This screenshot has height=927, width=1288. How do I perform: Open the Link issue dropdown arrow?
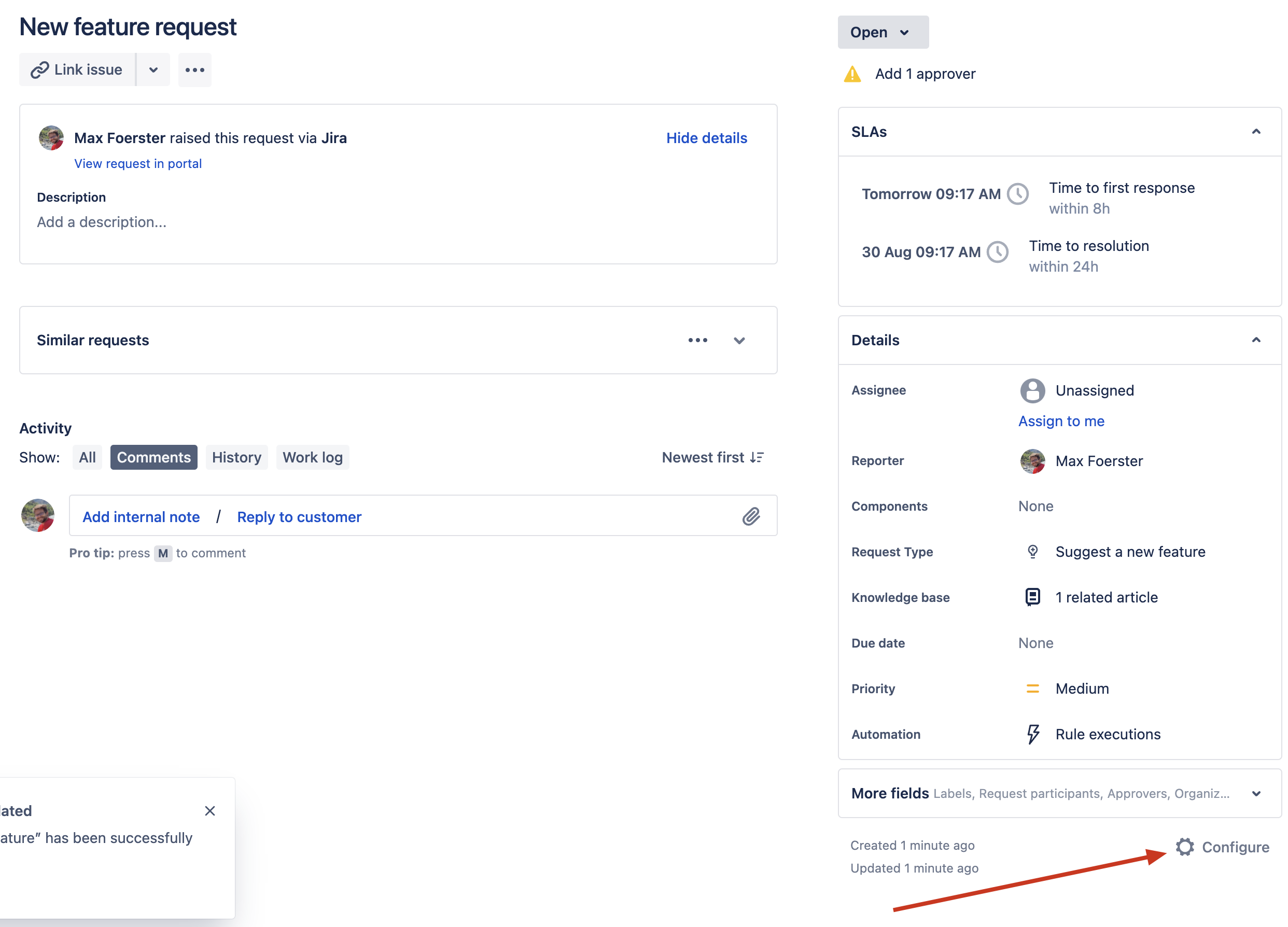[153, 70]
